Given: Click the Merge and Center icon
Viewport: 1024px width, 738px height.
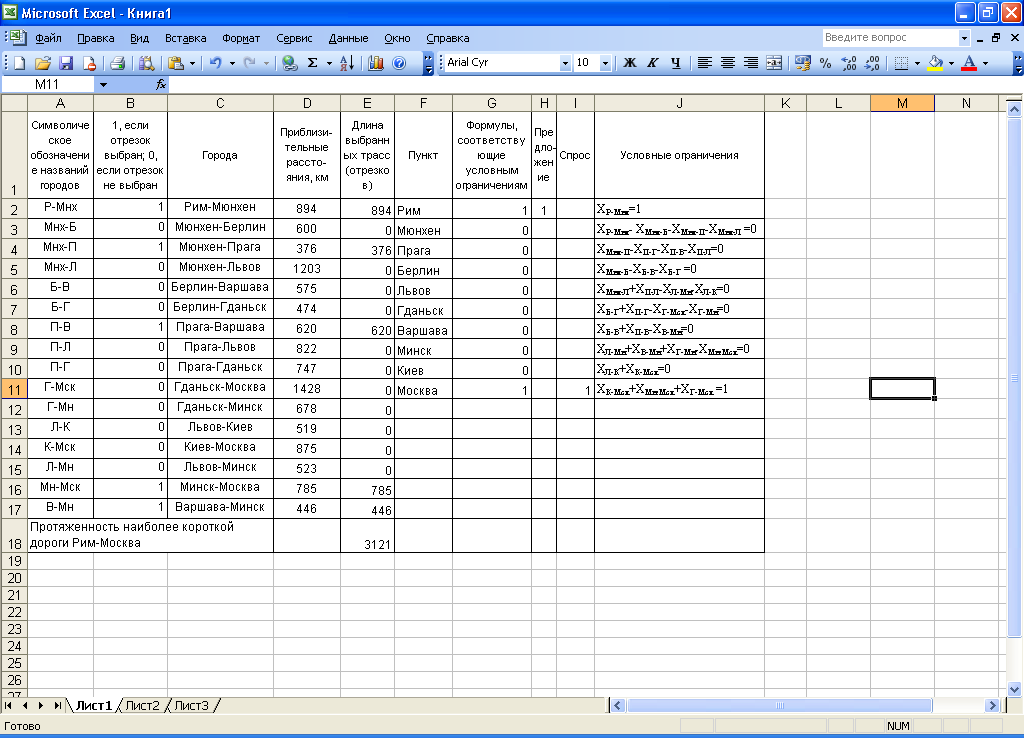Looking at the screenshot, I should [x=773, y=62].
